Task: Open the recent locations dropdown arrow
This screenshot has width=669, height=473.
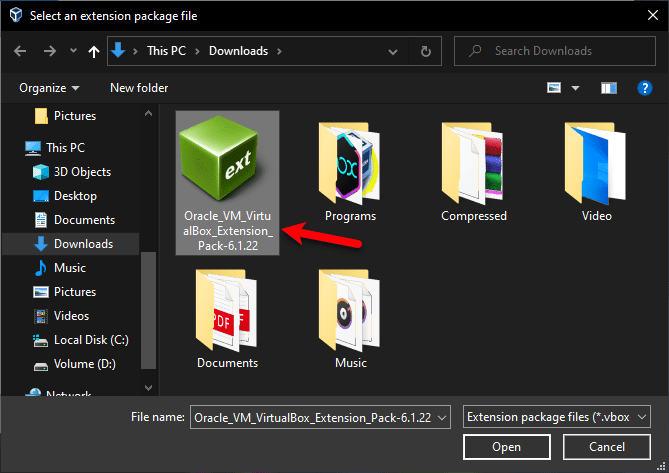Action: click(x=73, y=51)
